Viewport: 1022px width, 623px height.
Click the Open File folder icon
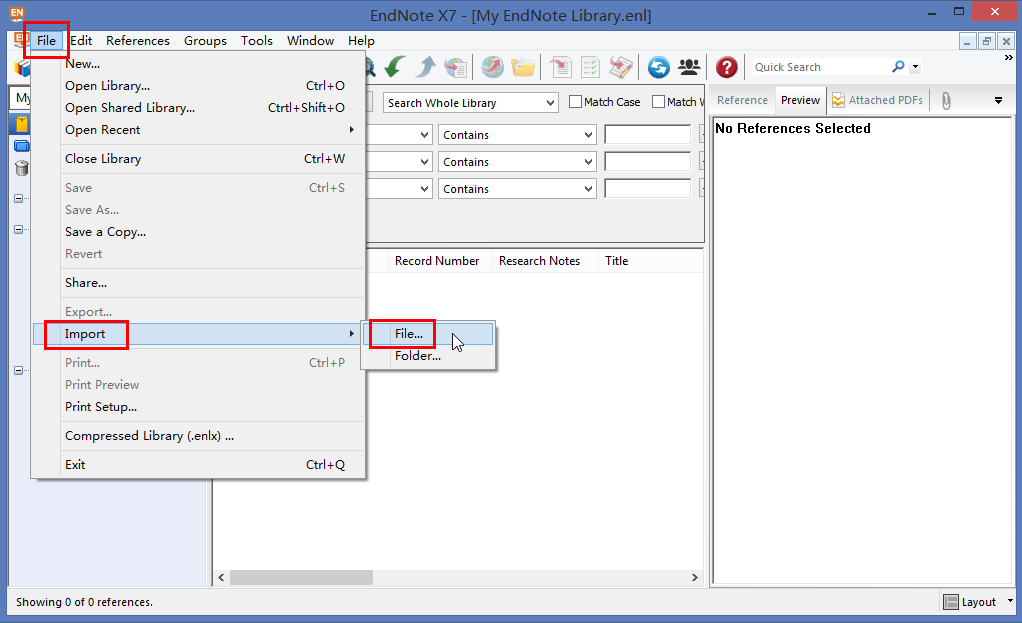click(x=523, y=66)
